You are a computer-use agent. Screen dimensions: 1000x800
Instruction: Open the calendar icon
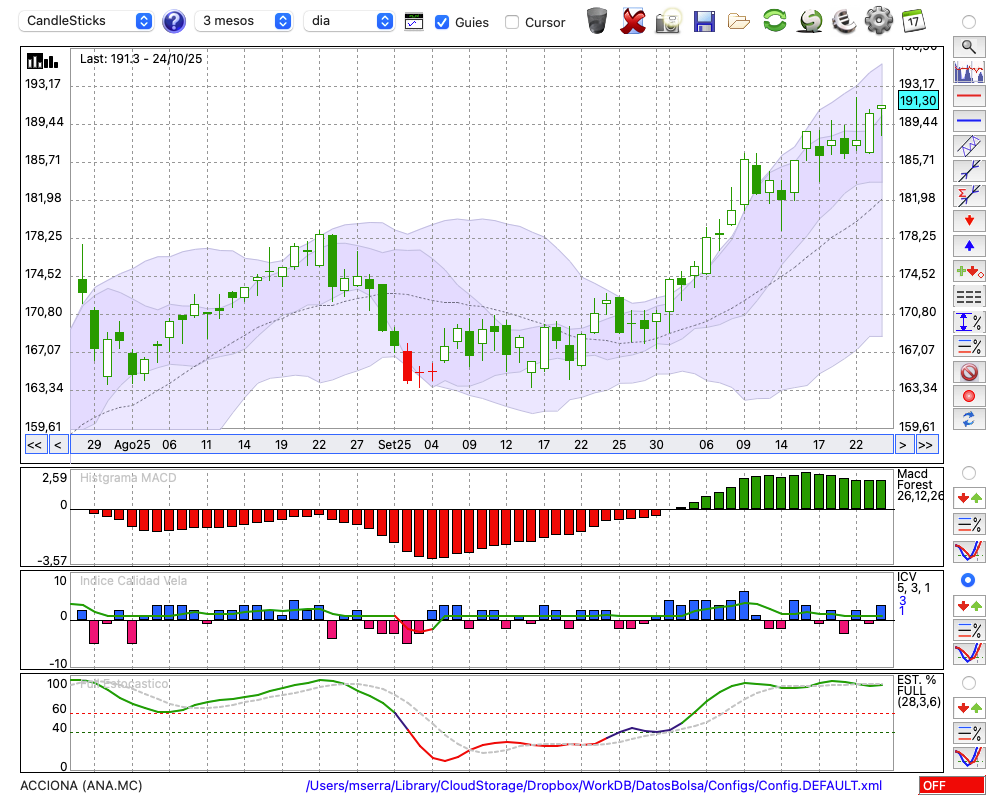click(913, 21)
